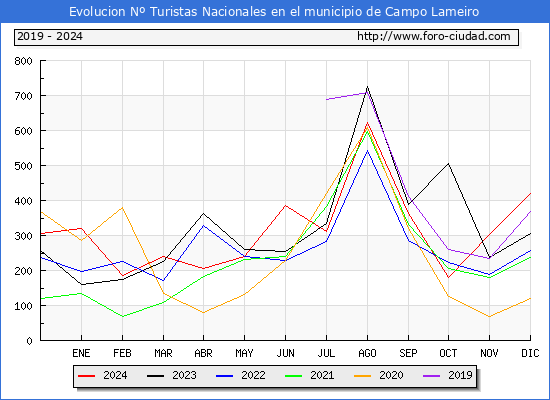Click the purple 2019 line start at JUL
The width and height of the screenshot is (550, 400).
coord(326,100)
